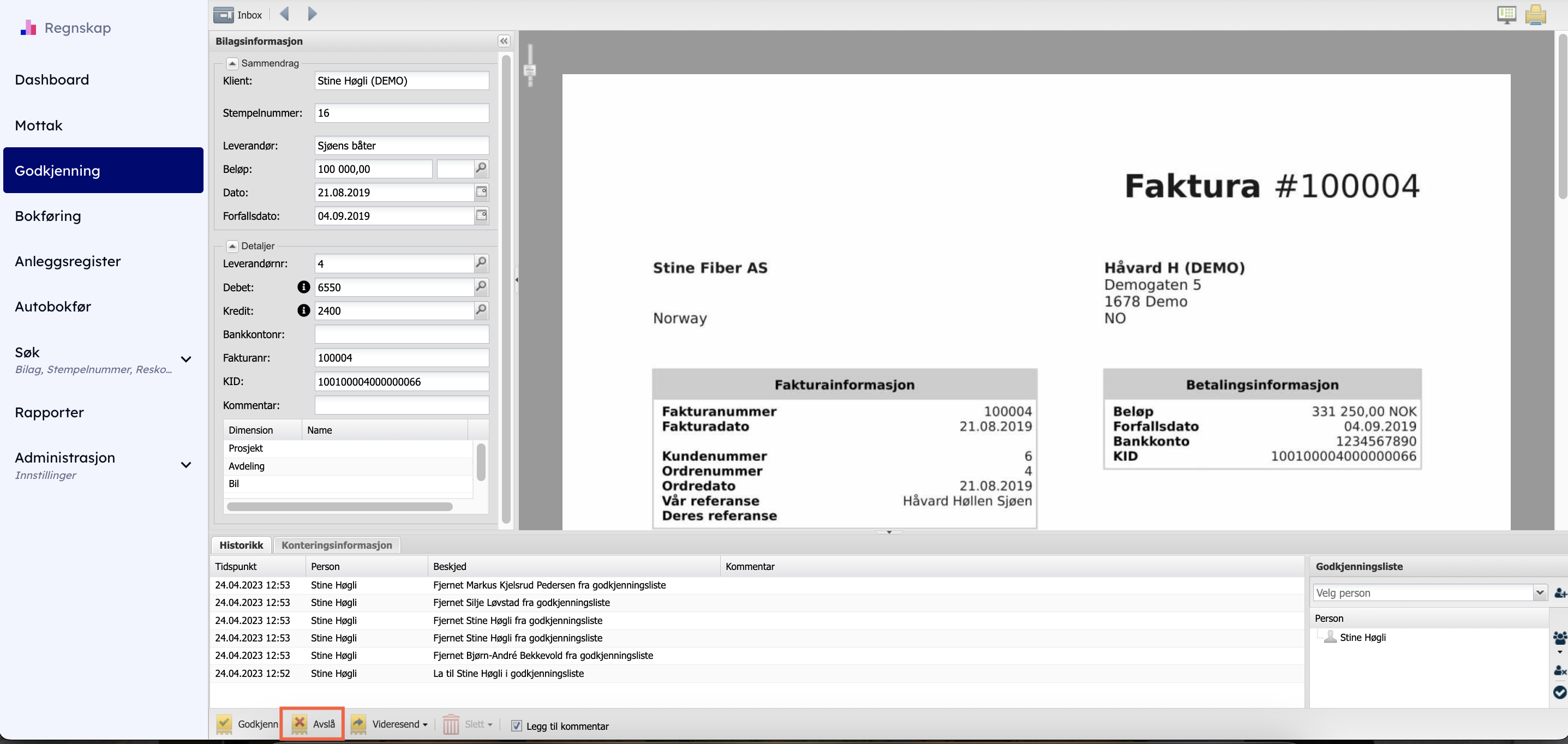Click into the Kommentar input field

401,405
